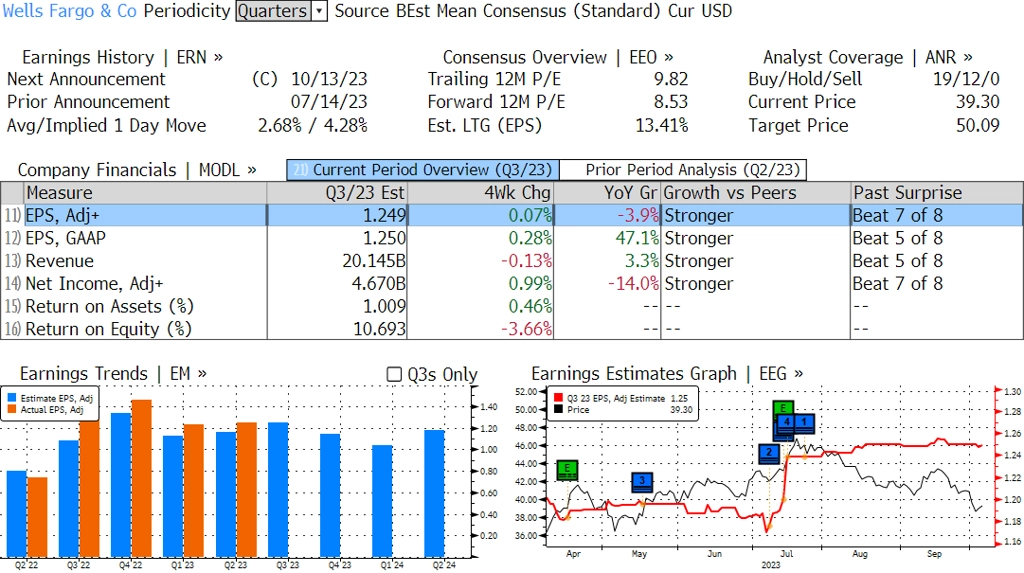The image size is (1024, 573).
Task: Click the Forward 12M P/E value 8.53
Action: click(671, 103)
